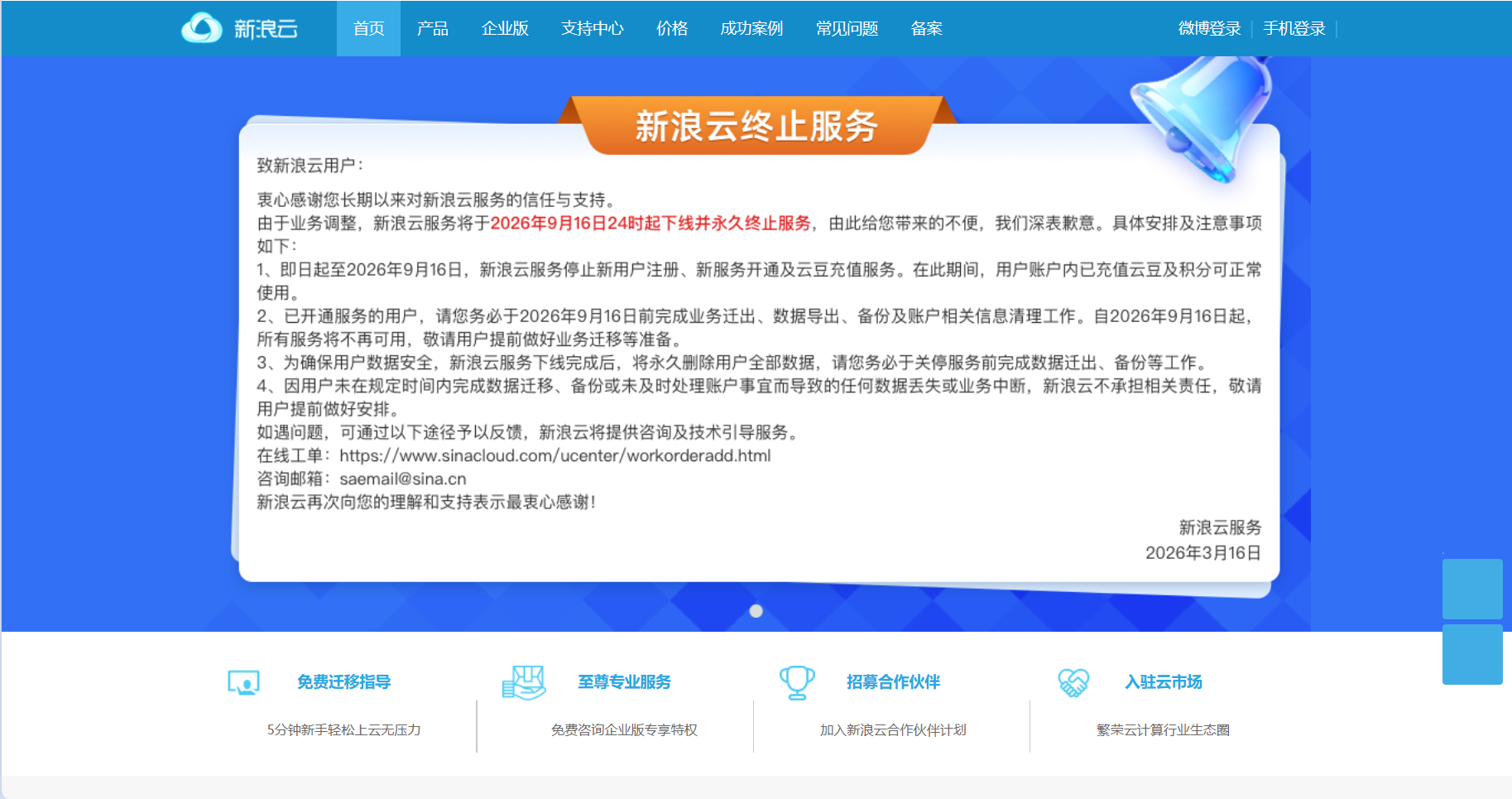The height and width of the screenshot is (799, 1512).
Task: Go to 支持中心 in the navigation bar
Action: tap(593, 28)
